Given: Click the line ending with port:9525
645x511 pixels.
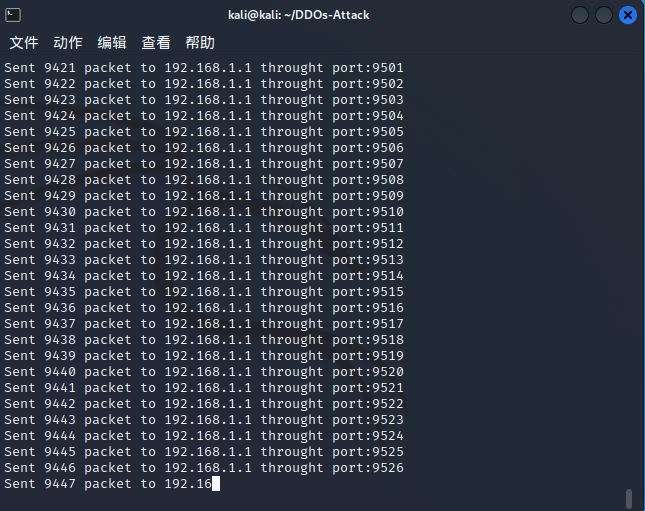Looking at the screenshot, I should (204, 452).
